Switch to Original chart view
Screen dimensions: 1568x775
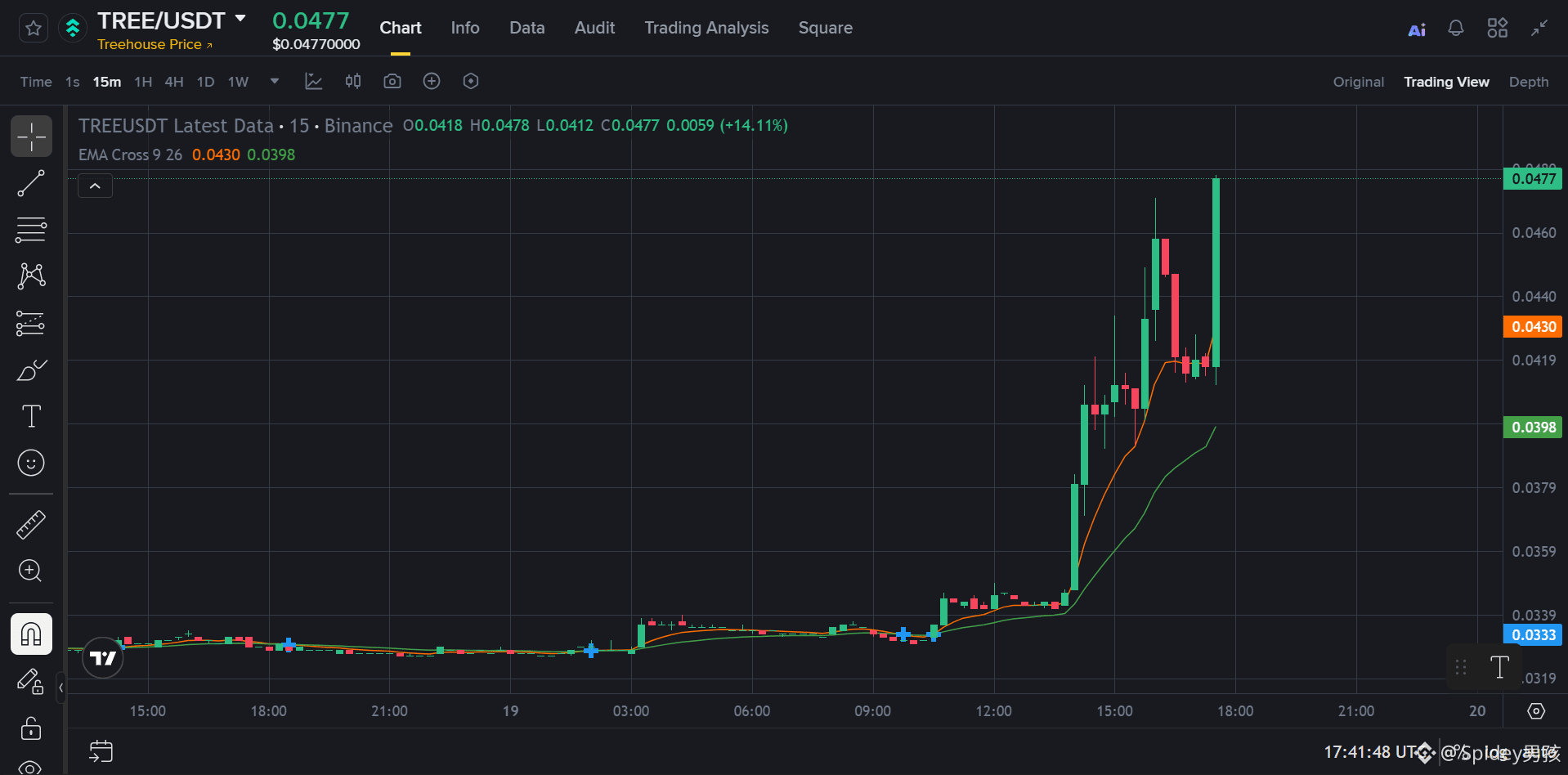click(x=1359, y=82)
